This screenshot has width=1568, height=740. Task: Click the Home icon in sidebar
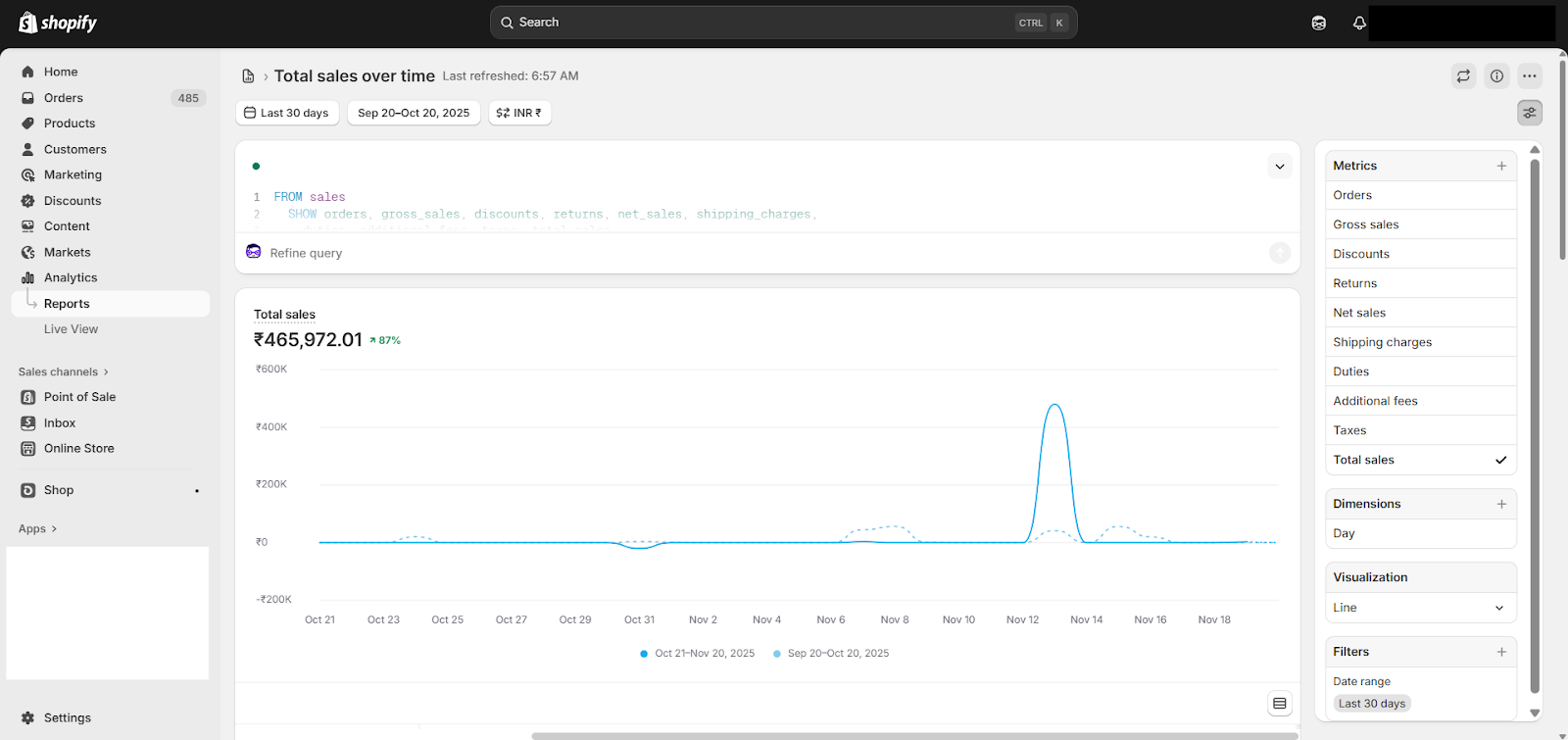pyautogui.click(x=27, y=72)
